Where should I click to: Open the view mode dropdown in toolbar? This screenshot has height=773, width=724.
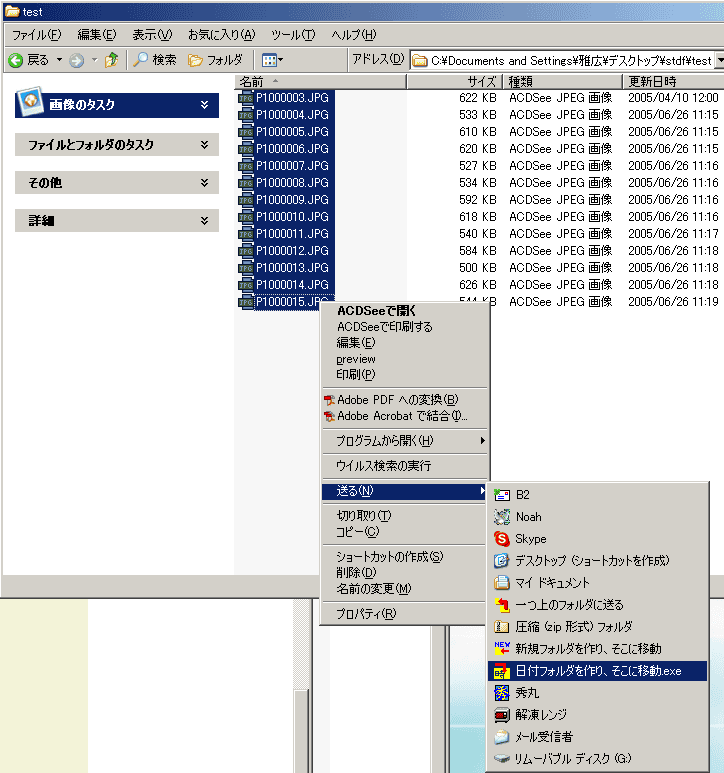[272, 60]
